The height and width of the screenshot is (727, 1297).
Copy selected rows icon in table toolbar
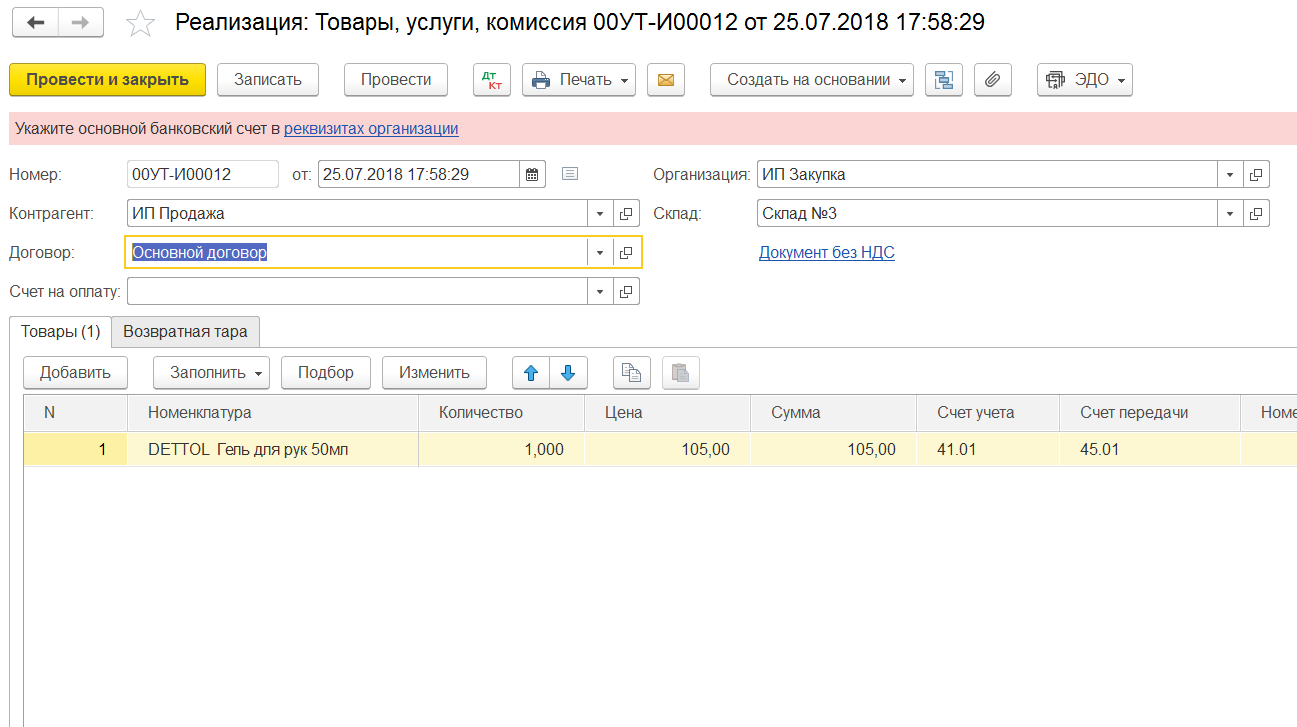point(631,373)
